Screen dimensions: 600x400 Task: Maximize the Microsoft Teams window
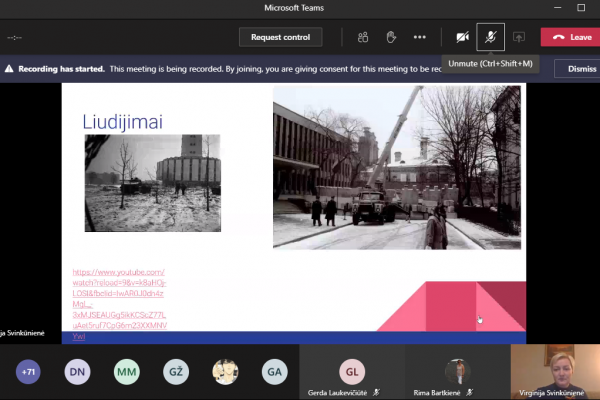coord(581,8)
